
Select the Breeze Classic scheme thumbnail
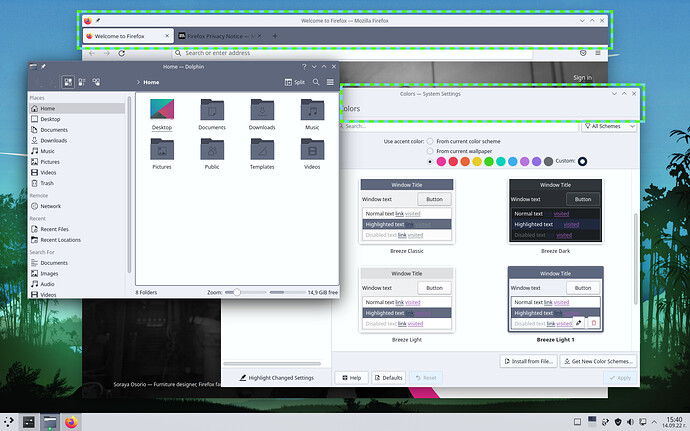click(x=407, y=210)
